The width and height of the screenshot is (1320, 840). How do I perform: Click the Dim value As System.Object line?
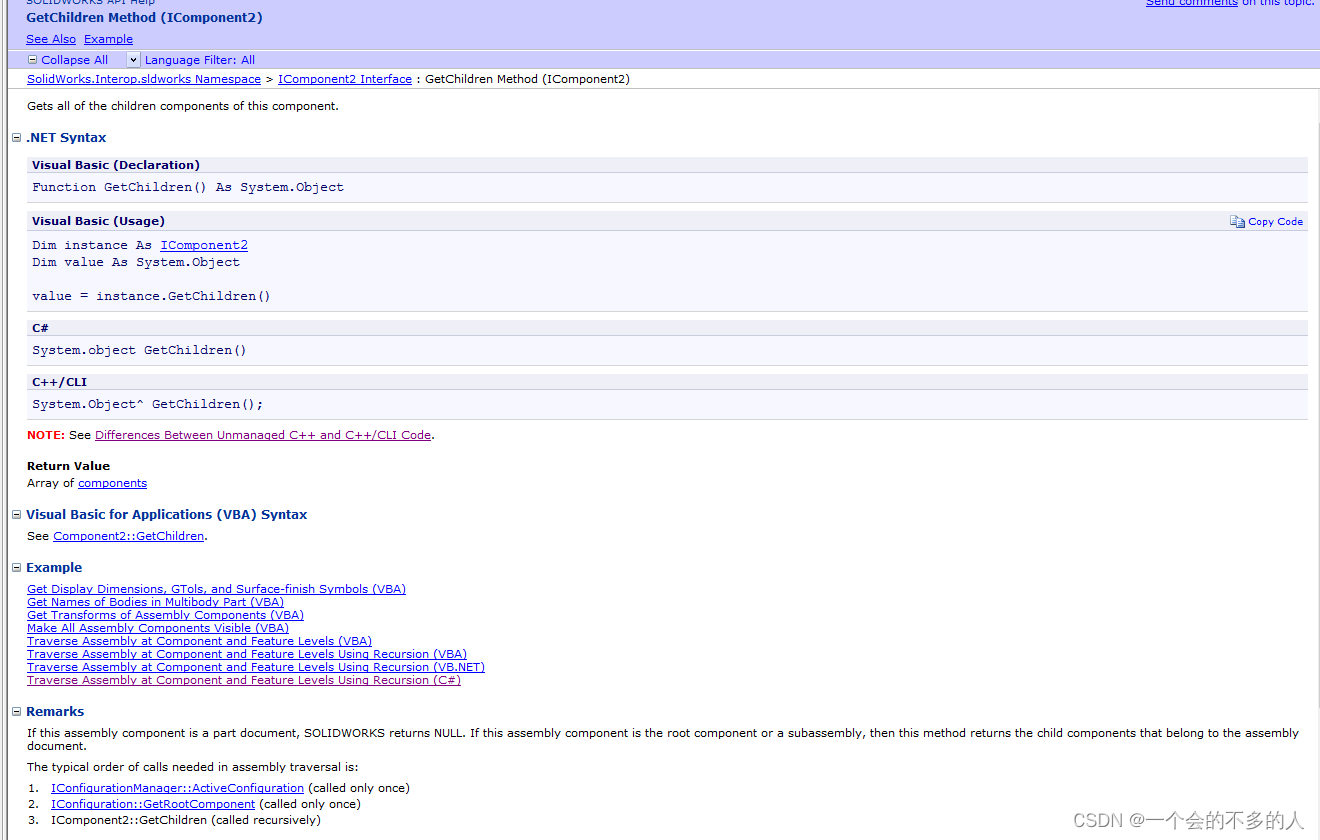click(136, 262)
